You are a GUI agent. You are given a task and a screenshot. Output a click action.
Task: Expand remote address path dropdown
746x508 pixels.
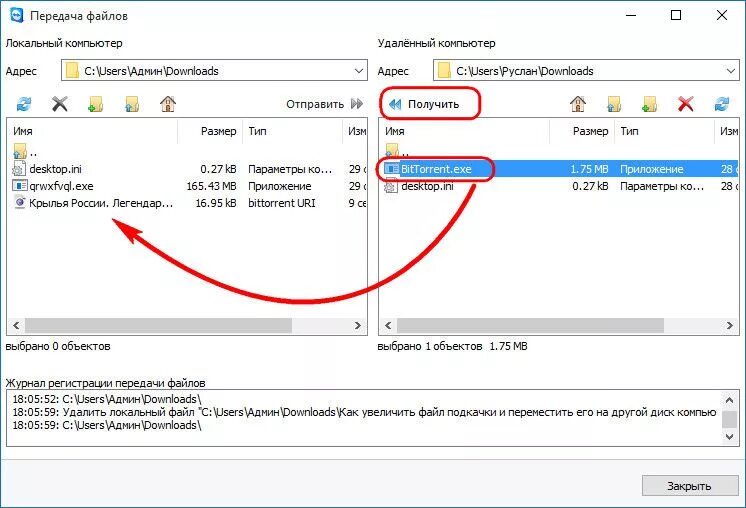tap(731, 71)
